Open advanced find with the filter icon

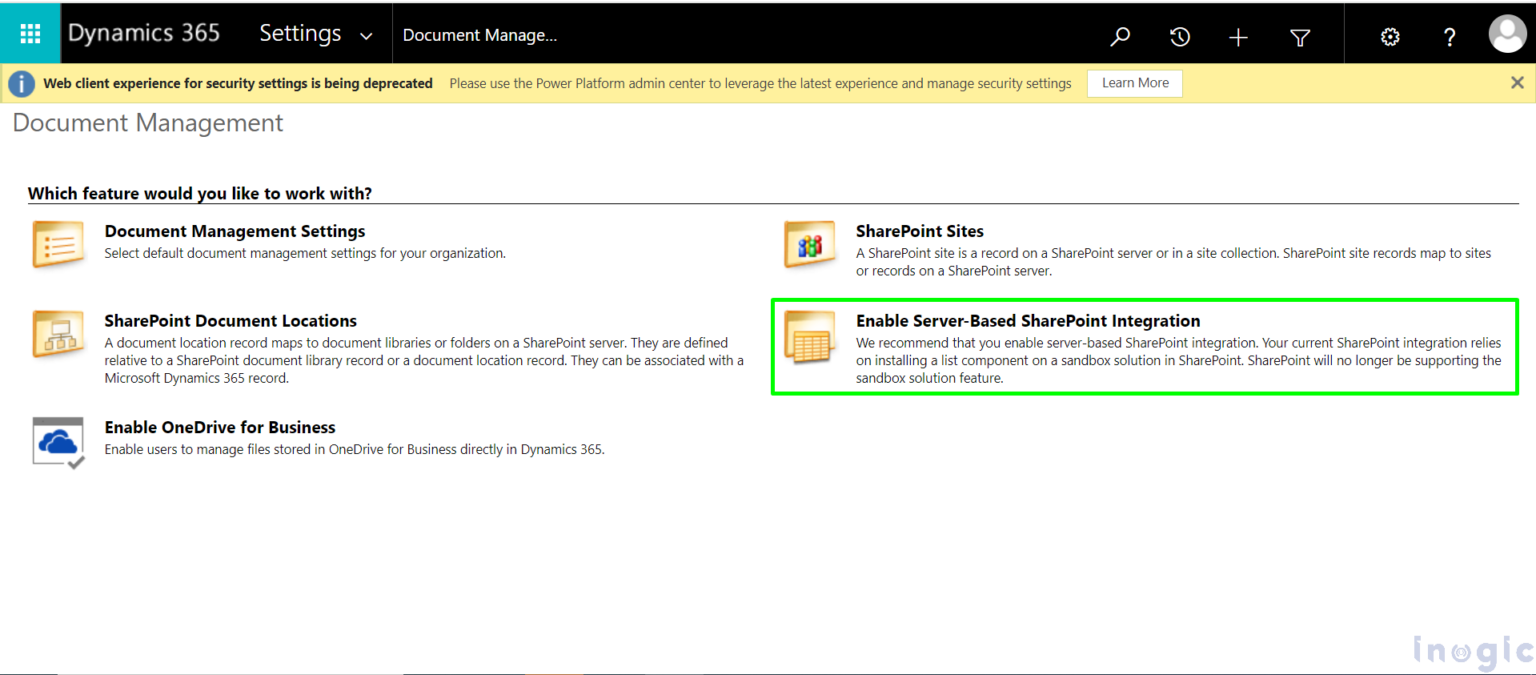tap(1299, 36)
